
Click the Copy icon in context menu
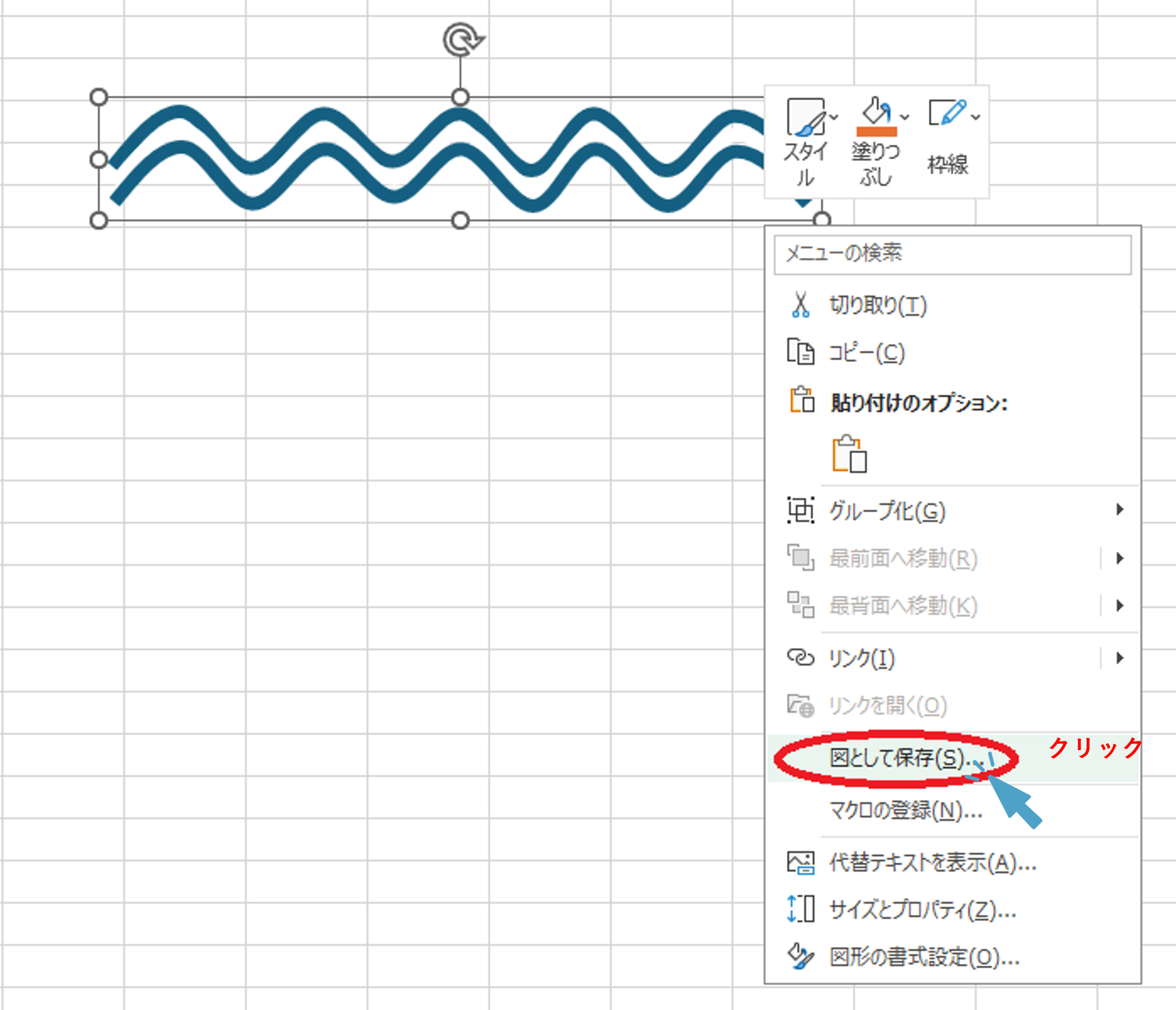click(800, 352)
